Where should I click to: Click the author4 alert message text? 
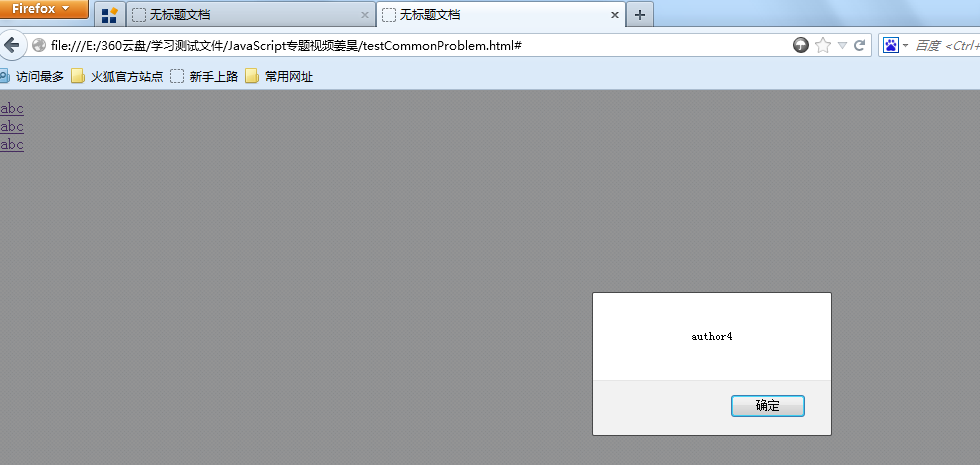712,337
